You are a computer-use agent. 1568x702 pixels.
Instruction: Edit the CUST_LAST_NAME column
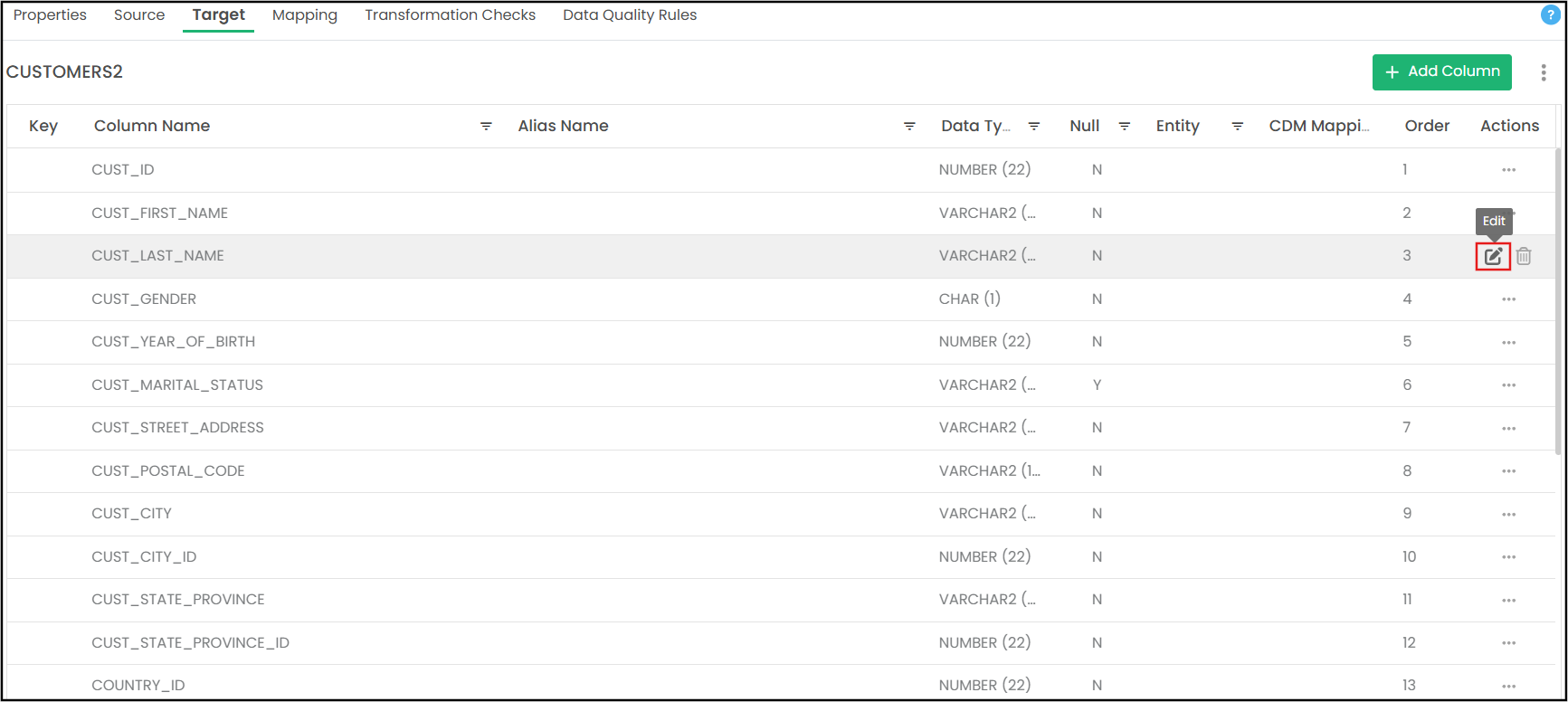click(x=1493, y=257)
